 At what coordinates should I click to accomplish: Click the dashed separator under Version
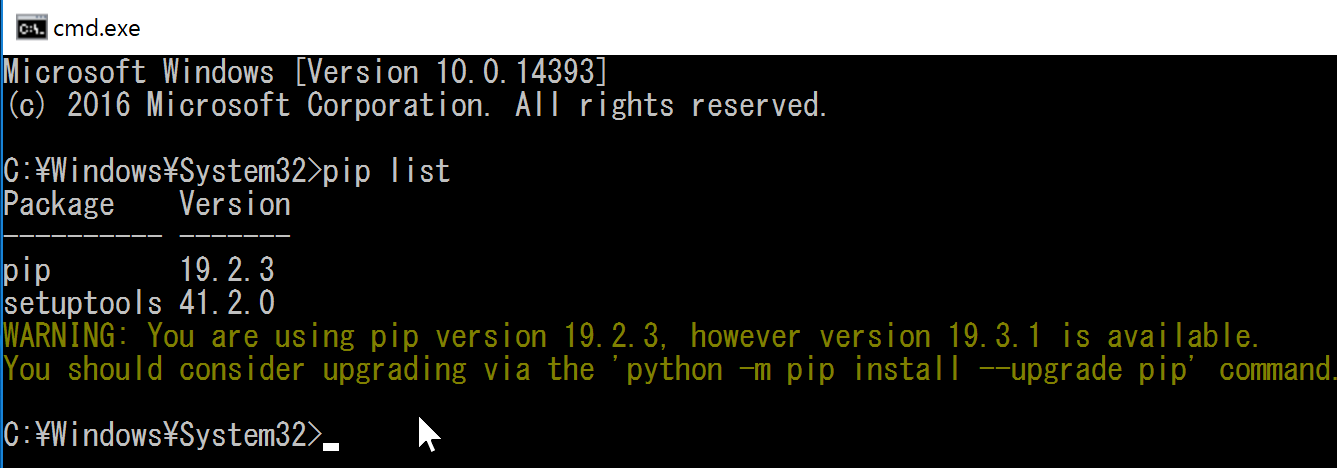point(235,237)
